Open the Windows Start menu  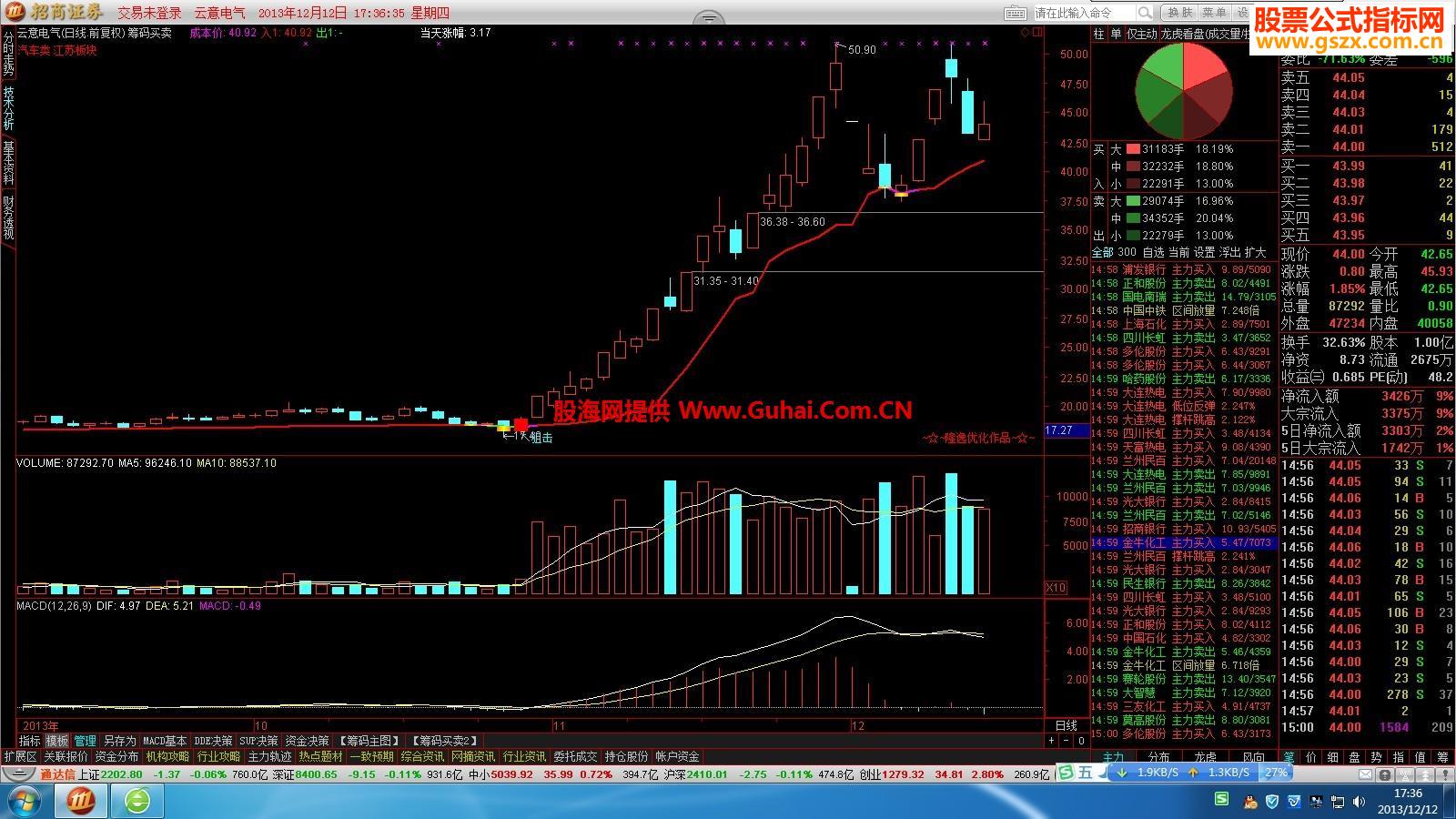point(25,801)
